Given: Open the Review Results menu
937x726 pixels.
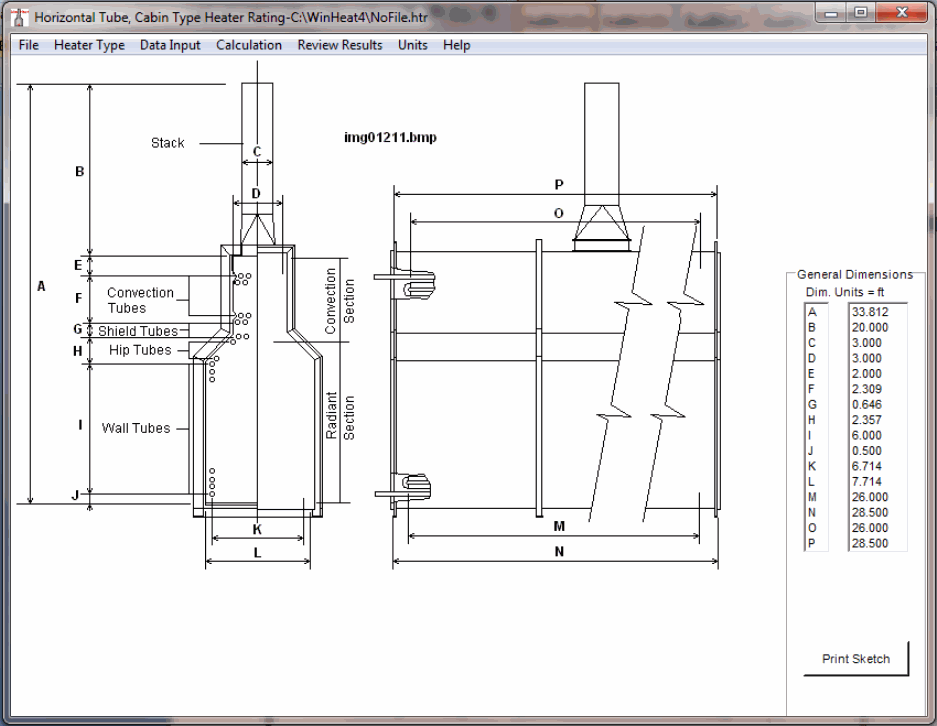Looking at the screenshot, I should pos(339,45).
